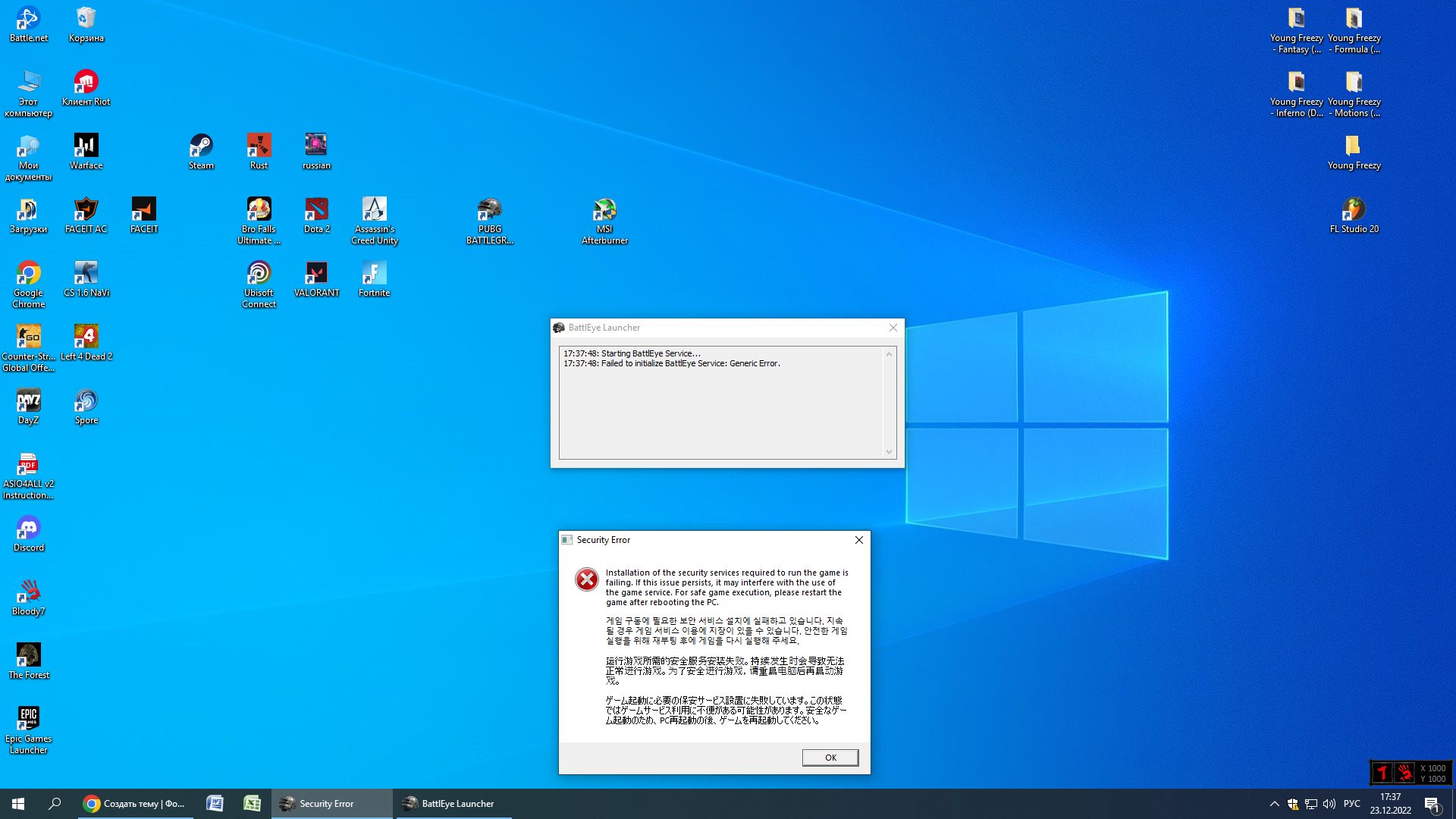Open the Корзина recycle bin icon

(86, 24)
